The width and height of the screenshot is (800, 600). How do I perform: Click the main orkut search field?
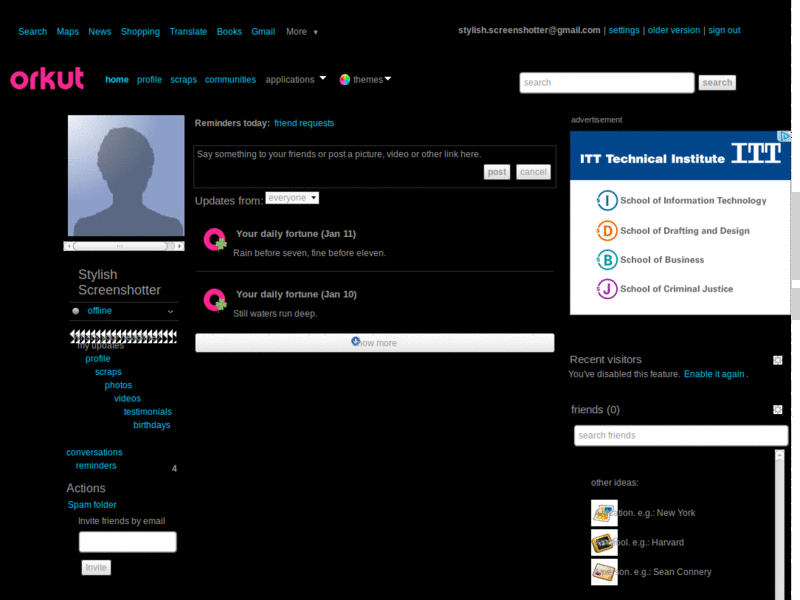coord(607,83)
